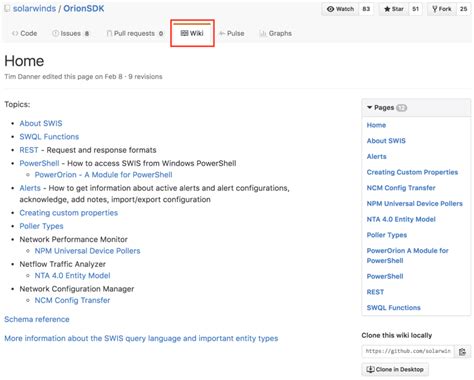474x380 pixels.
Task: Click Clone in Desktop button
Action: point(395,369)
